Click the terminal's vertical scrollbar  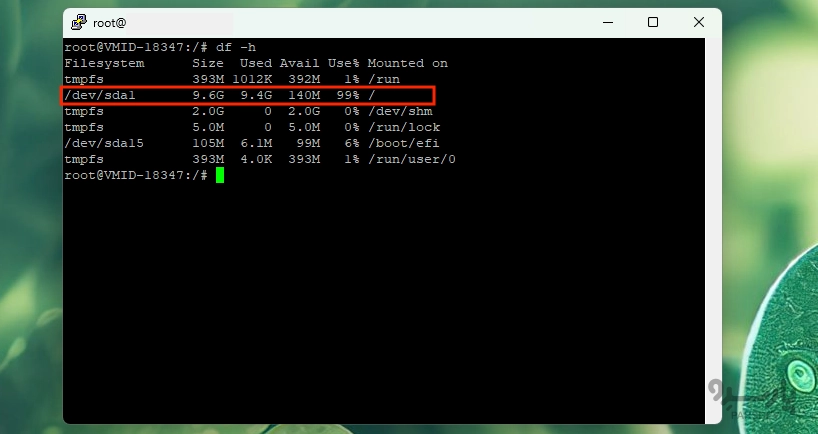[713, 230]
